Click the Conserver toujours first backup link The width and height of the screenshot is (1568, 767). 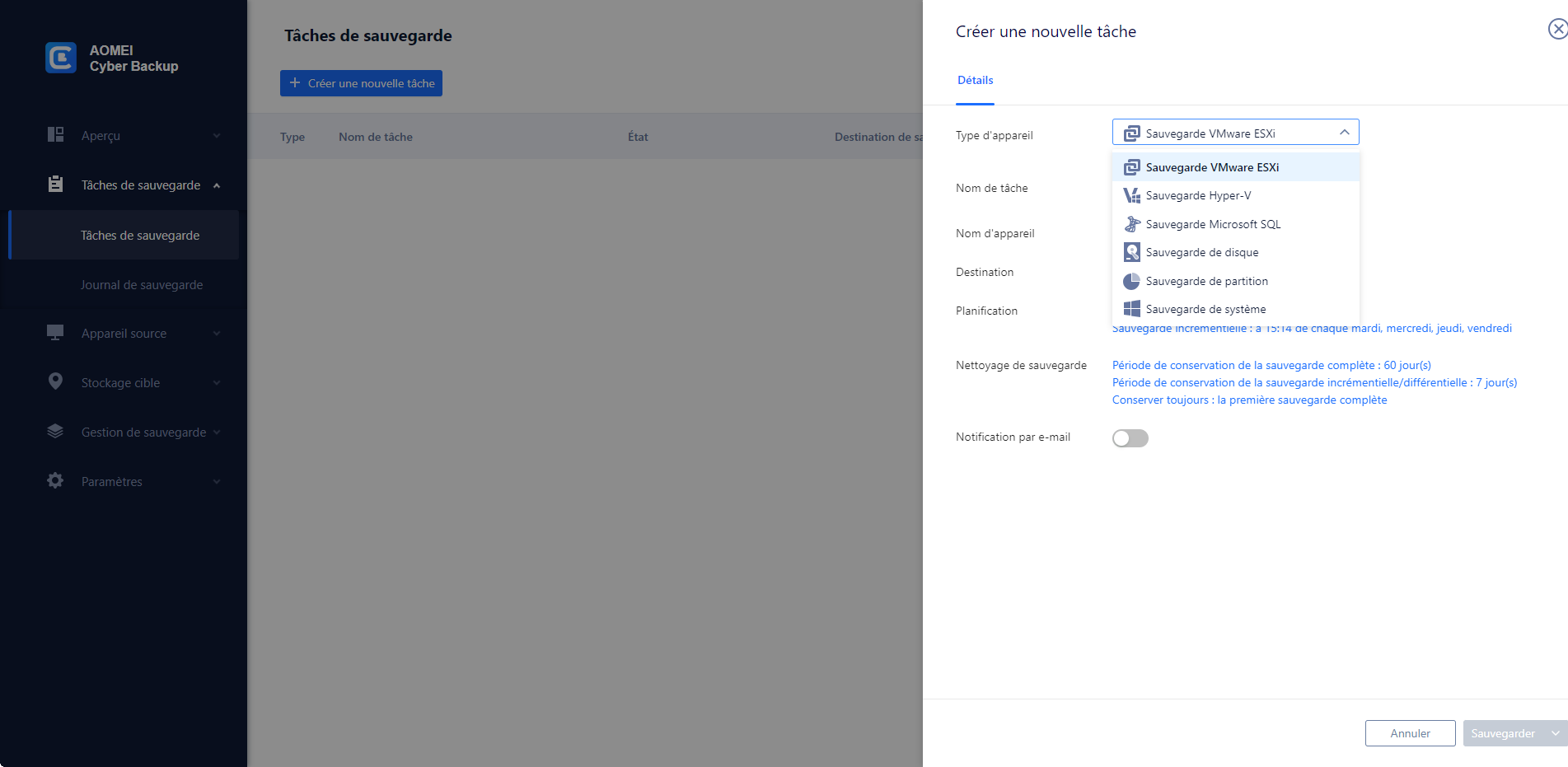tap(1249, 400)
